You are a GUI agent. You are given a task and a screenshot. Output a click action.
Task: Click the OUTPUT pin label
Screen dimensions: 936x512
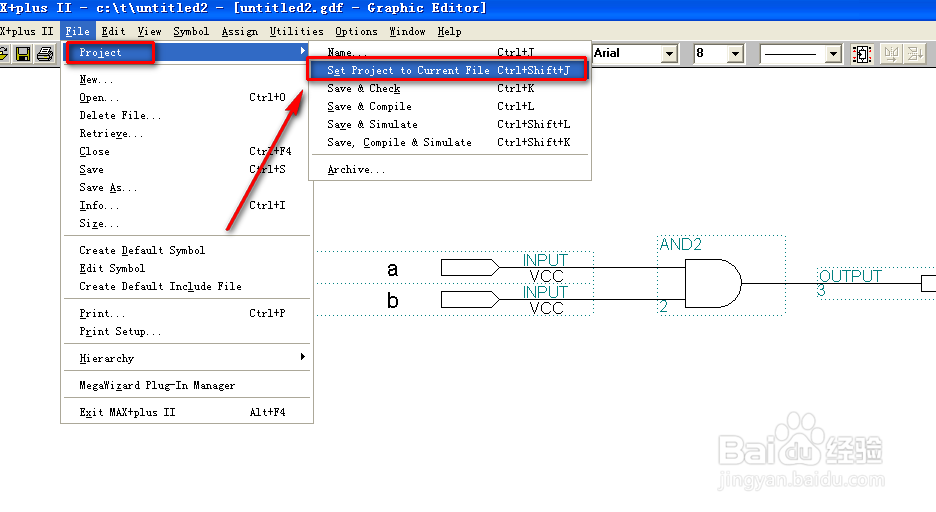(x=850, y=276)
